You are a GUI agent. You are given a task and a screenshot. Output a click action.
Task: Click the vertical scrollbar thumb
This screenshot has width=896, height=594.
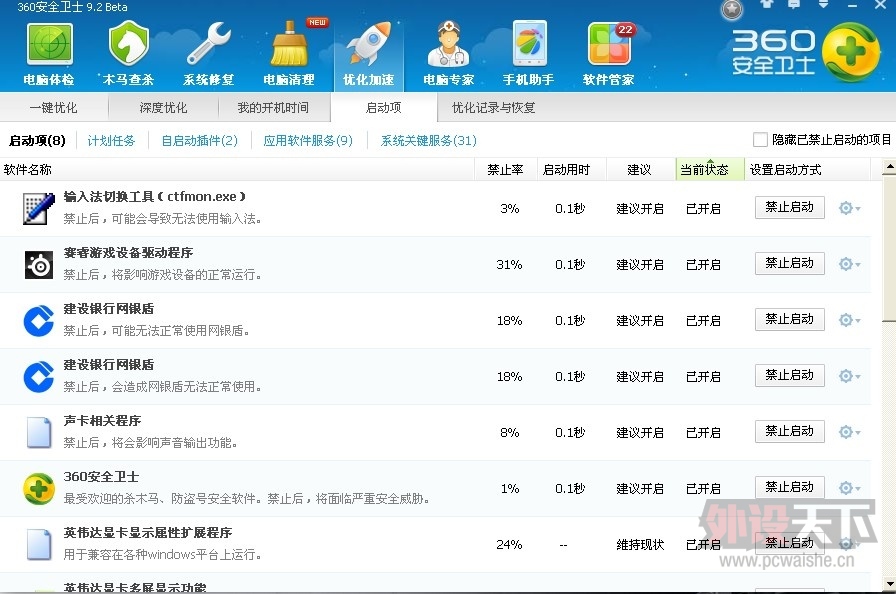(x=889, y=248)
